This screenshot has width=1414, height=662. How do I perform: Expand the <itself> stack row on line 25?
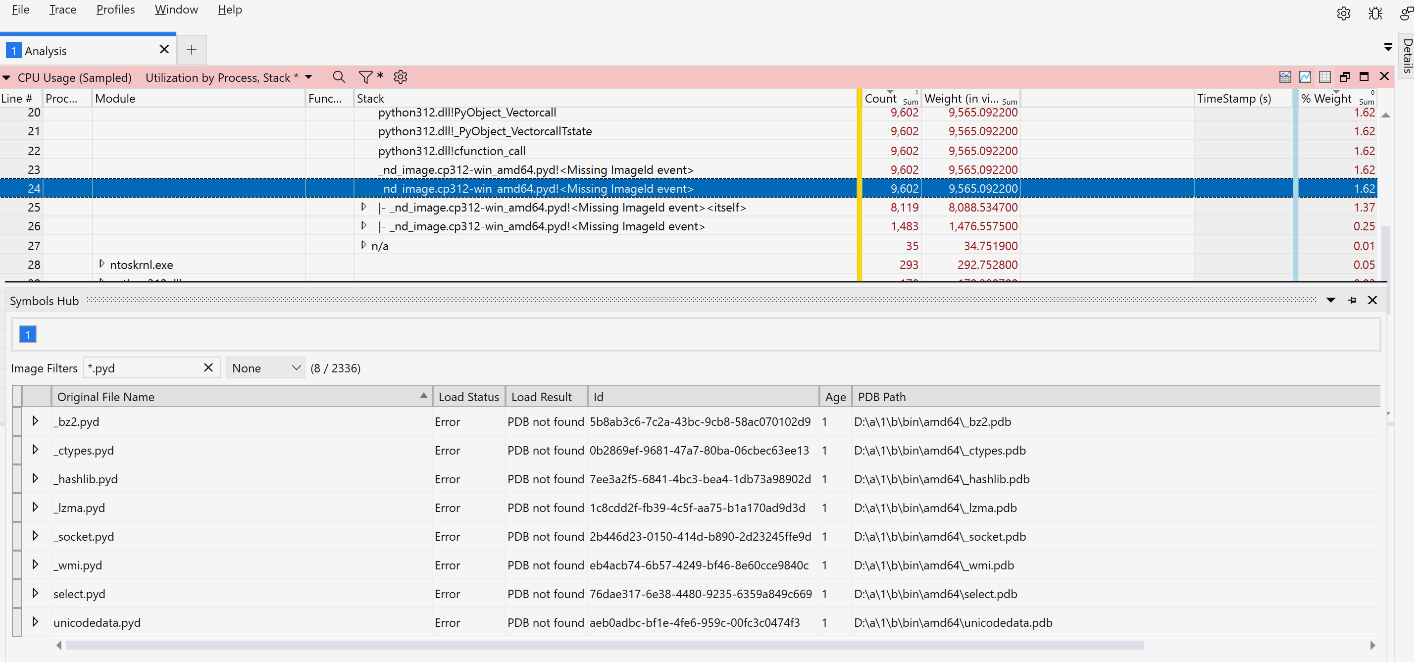pos(364,207)
